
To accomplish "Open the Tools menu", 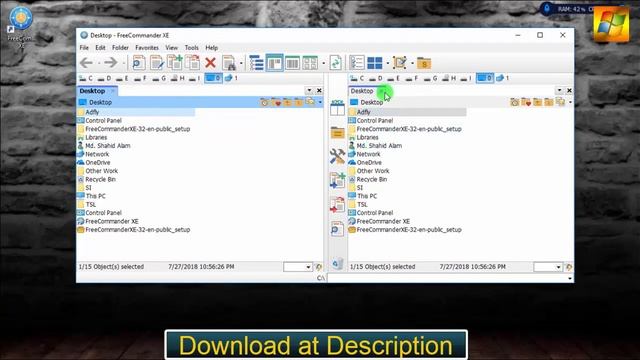I will (x=191, y=48).
